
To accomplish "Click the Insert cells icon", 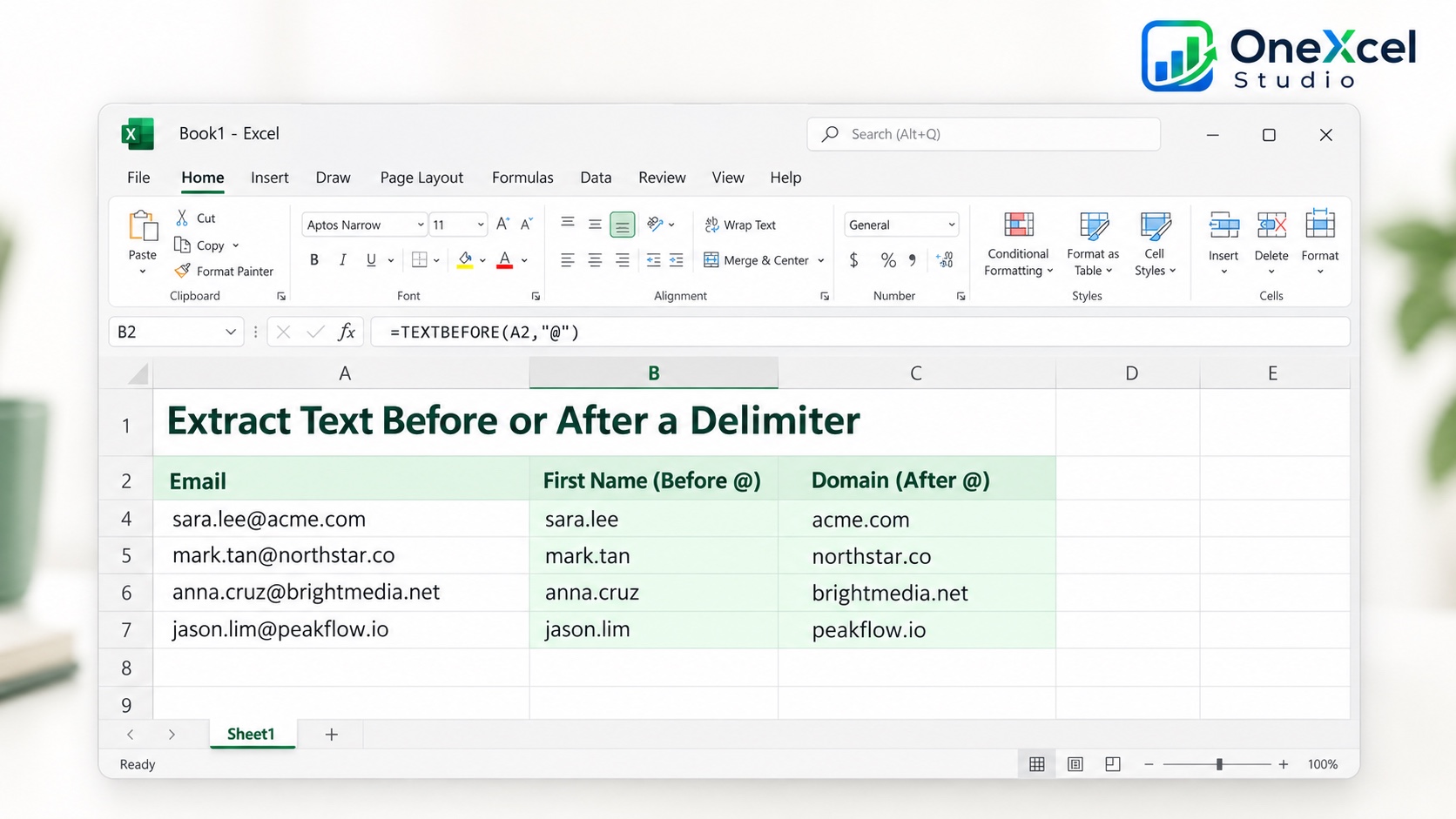I will 1223,225.
